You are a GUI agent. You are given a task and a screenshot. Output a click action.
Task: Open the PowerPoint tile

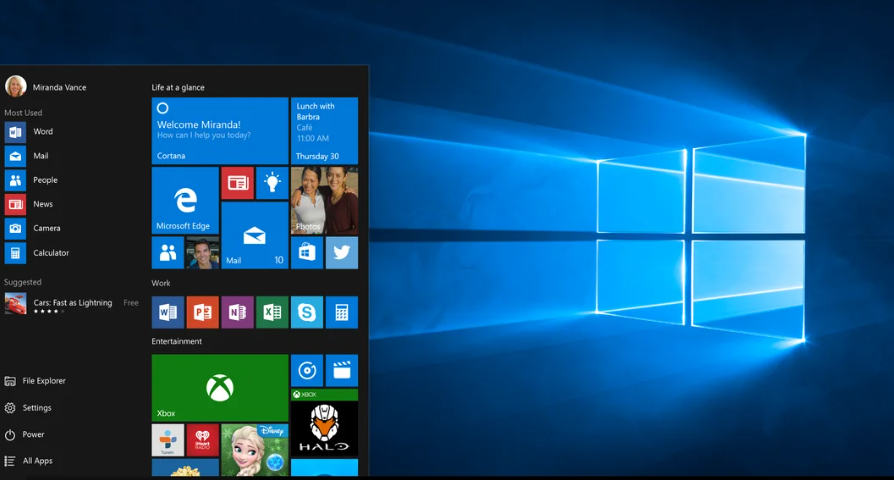(x=202, y=312)
